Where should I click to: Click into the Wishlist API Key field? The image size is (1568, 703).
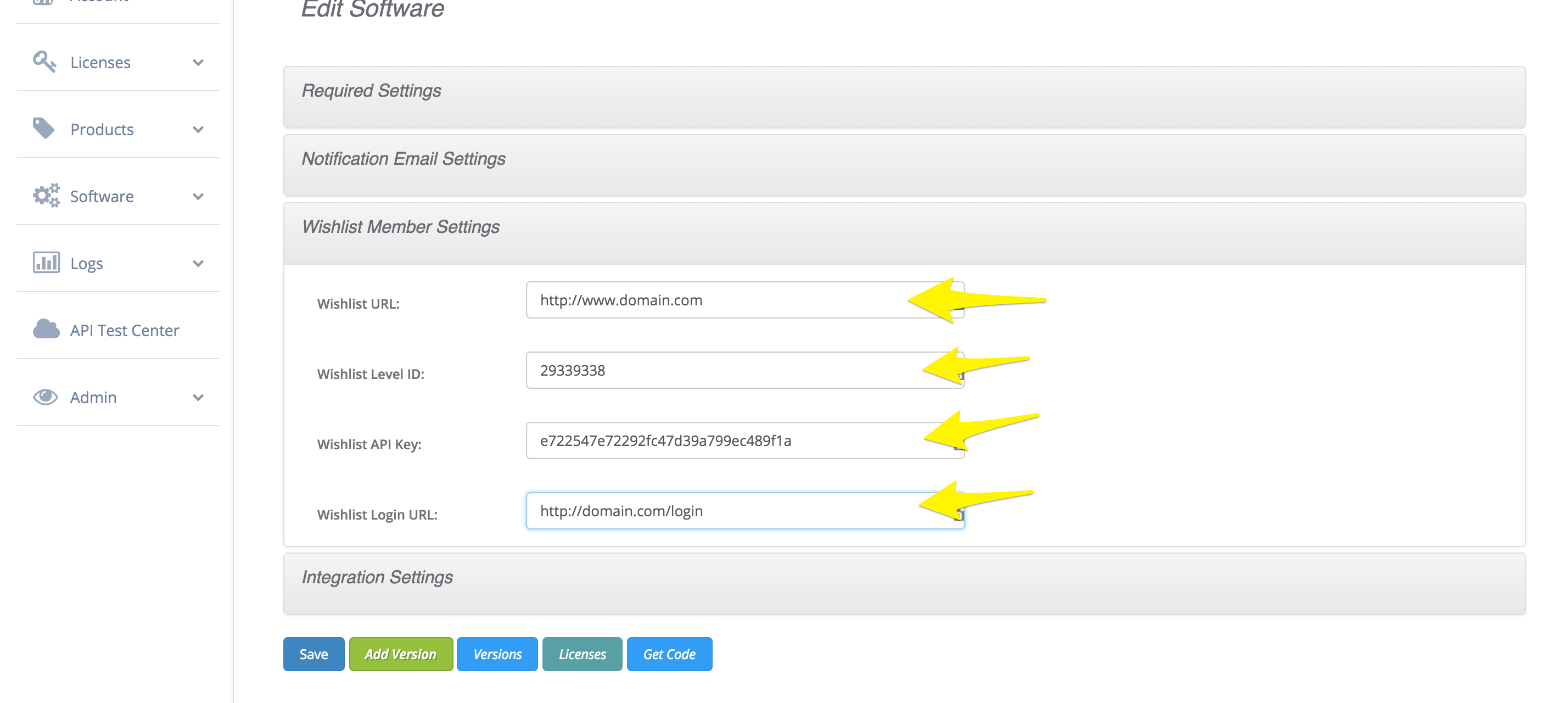click(745, 440)
